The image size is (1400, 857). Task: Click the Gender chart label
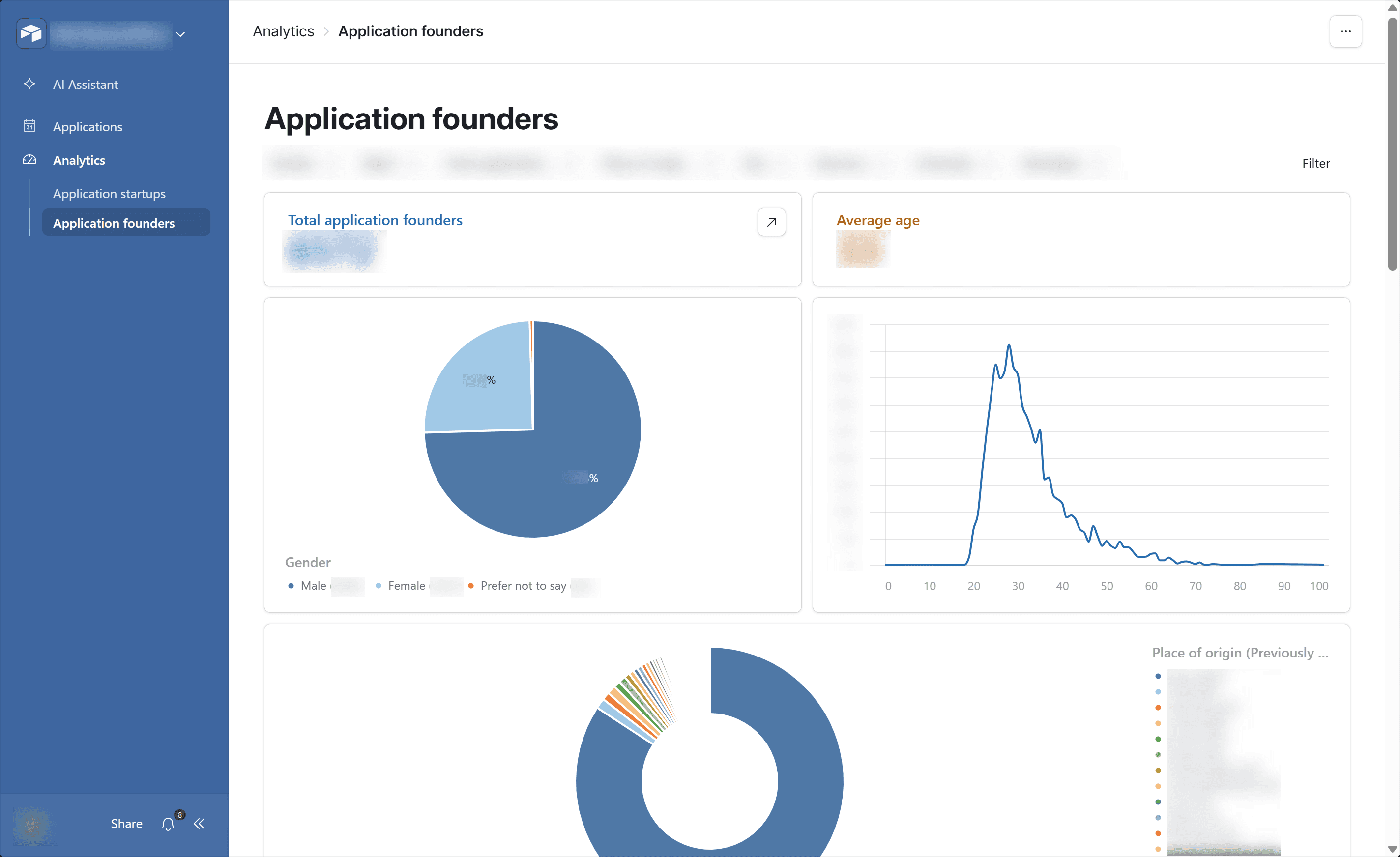[x=307, y=562]
